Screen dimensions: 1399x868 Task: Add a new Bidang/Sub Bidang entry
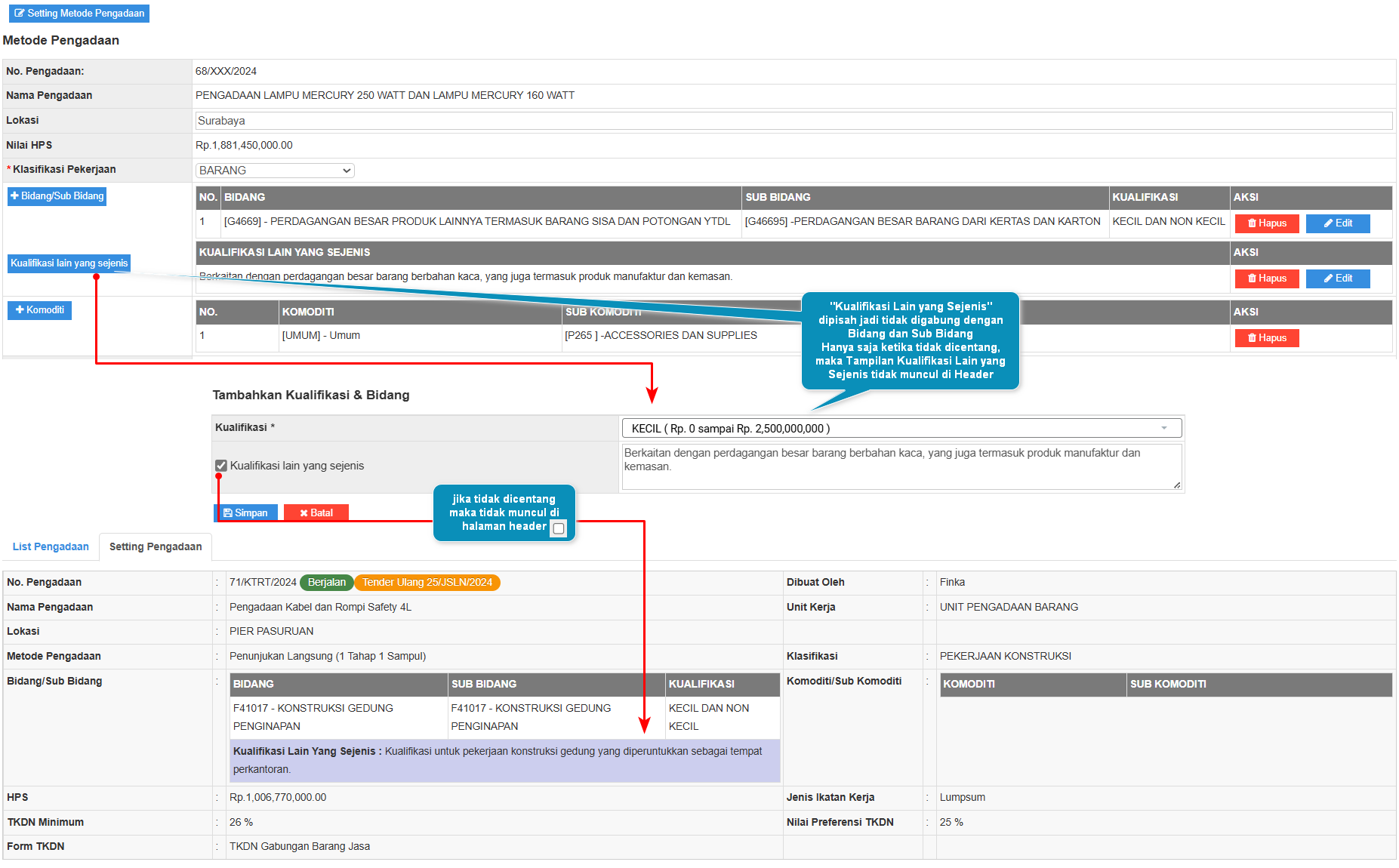tap(57, 196)
